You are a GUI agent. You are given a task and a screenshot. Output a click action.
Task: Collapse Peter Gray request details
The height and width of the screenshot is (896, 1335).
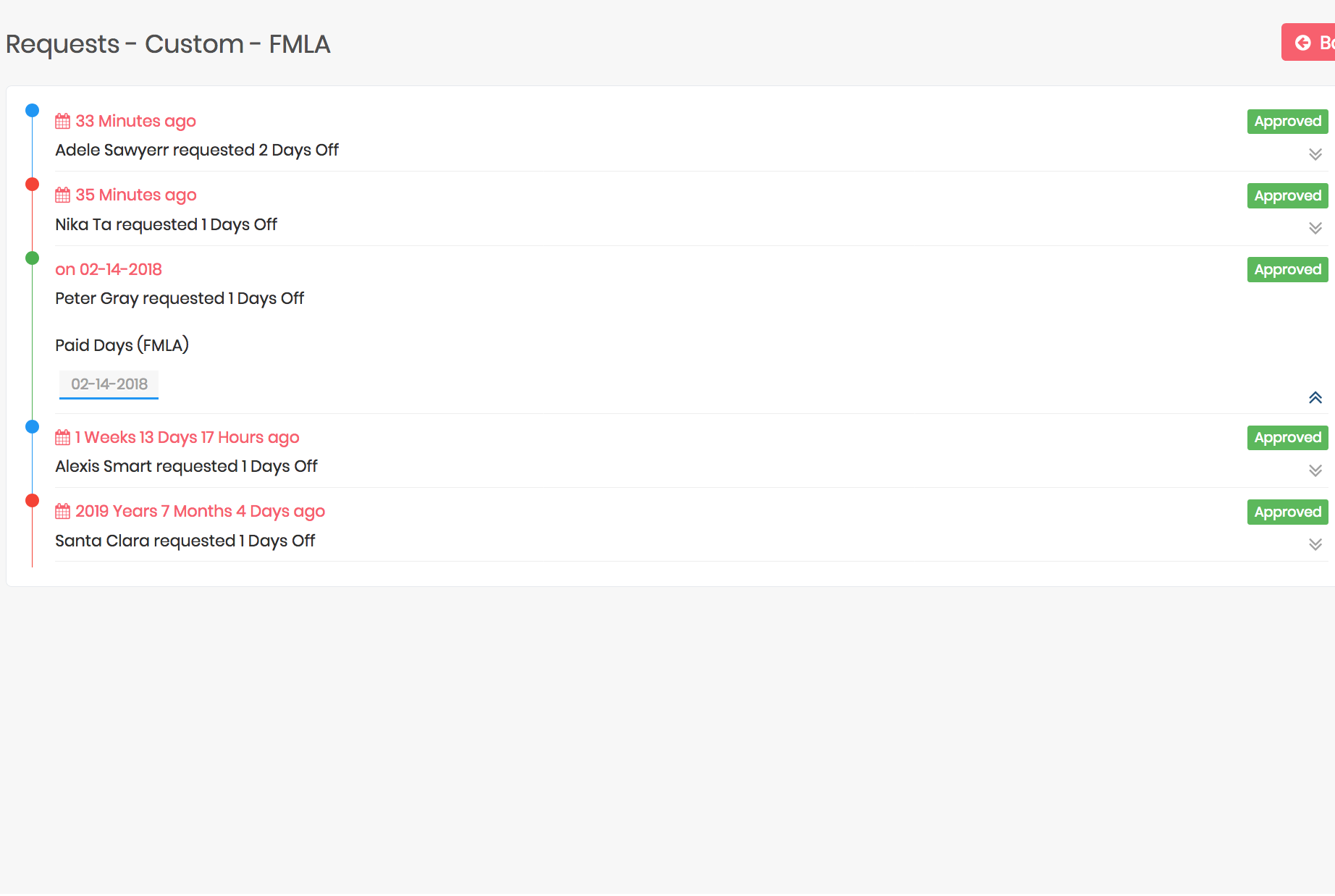coord(1315,397)
